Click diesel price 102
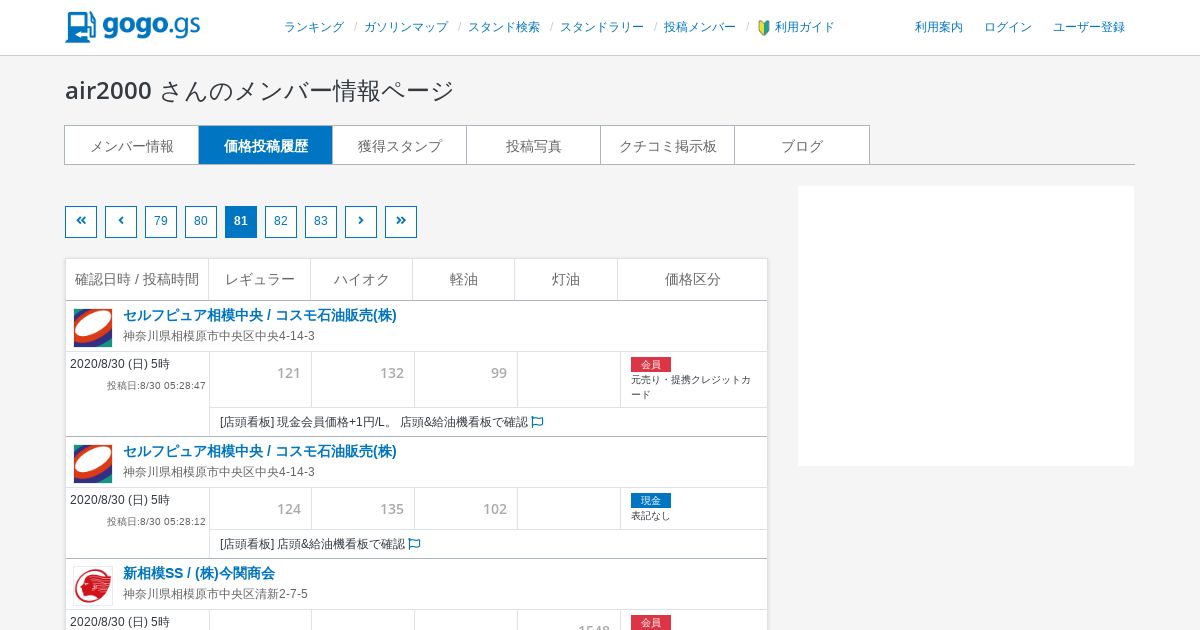Image resolution: width=1200 pixels, height=630 pixels. [x=495, y=509]
